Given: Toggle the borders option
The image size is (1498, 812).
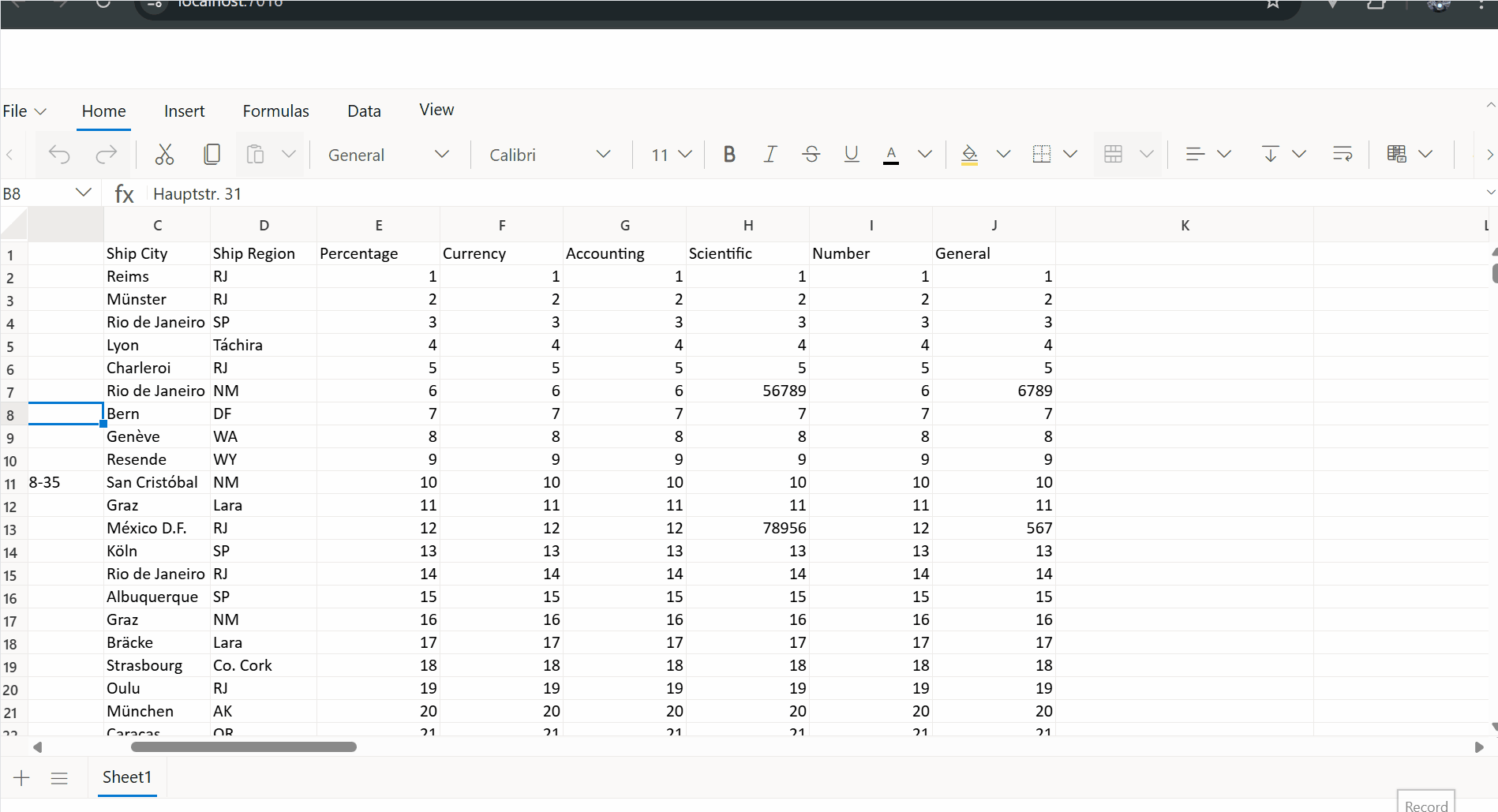Looking at the screenshot, I should point(1043,154).
